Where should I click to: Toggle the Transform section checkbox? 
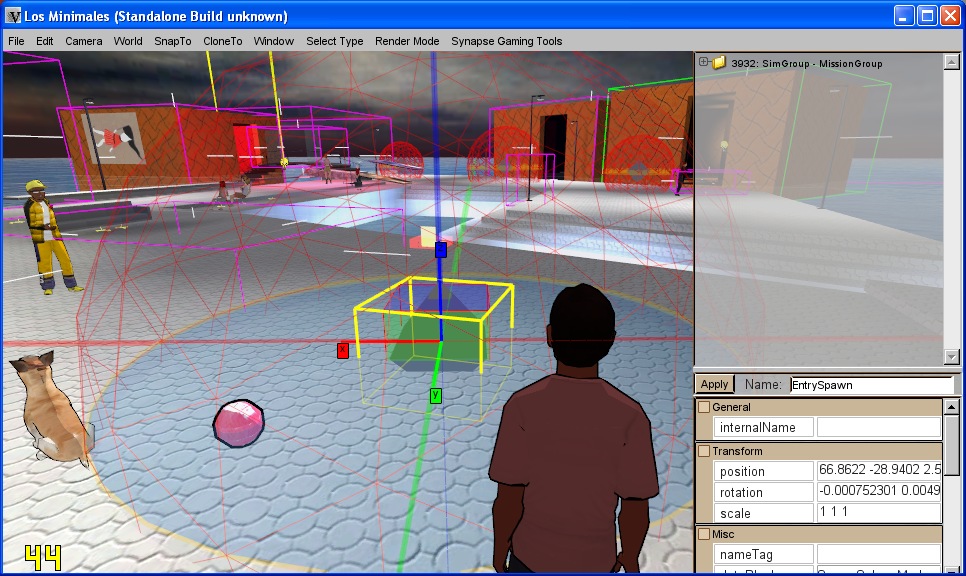[x=704, y=451]
